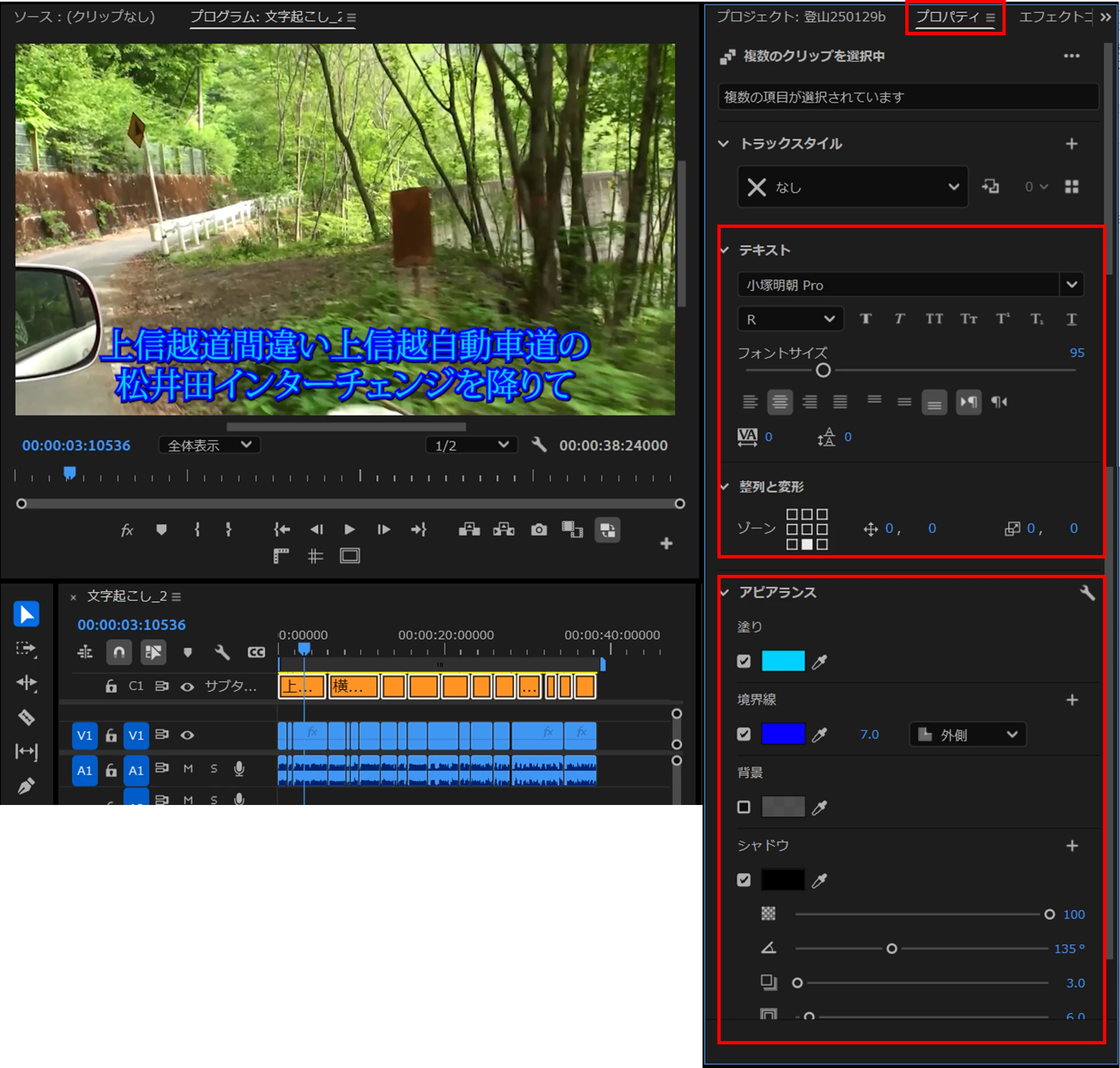Click the fill color eyedropper
The height and width of the screenshot is (1068, 1120).
819,662
